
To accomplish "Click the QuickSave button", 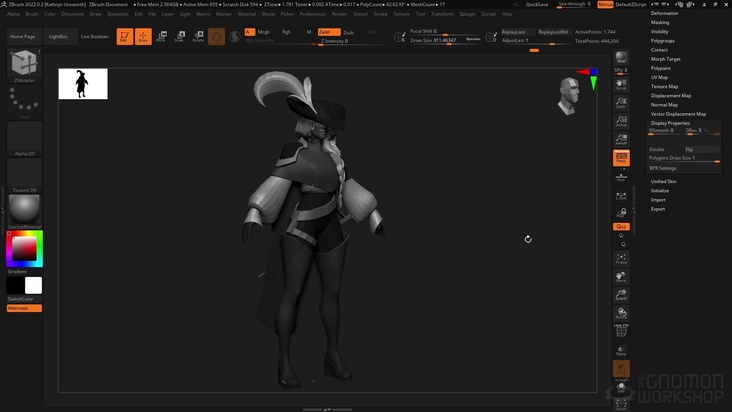I will [x=537, y=4].
